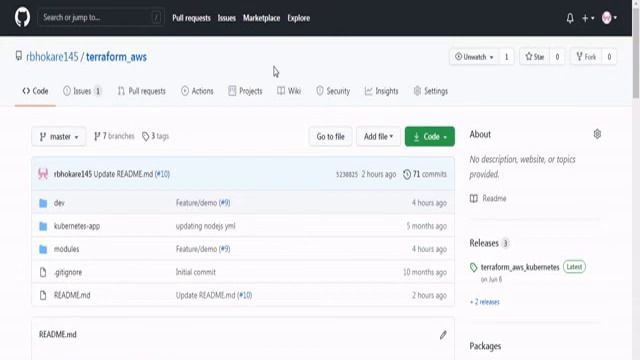Open pull request #10 in latest commit

click(162, 174)
